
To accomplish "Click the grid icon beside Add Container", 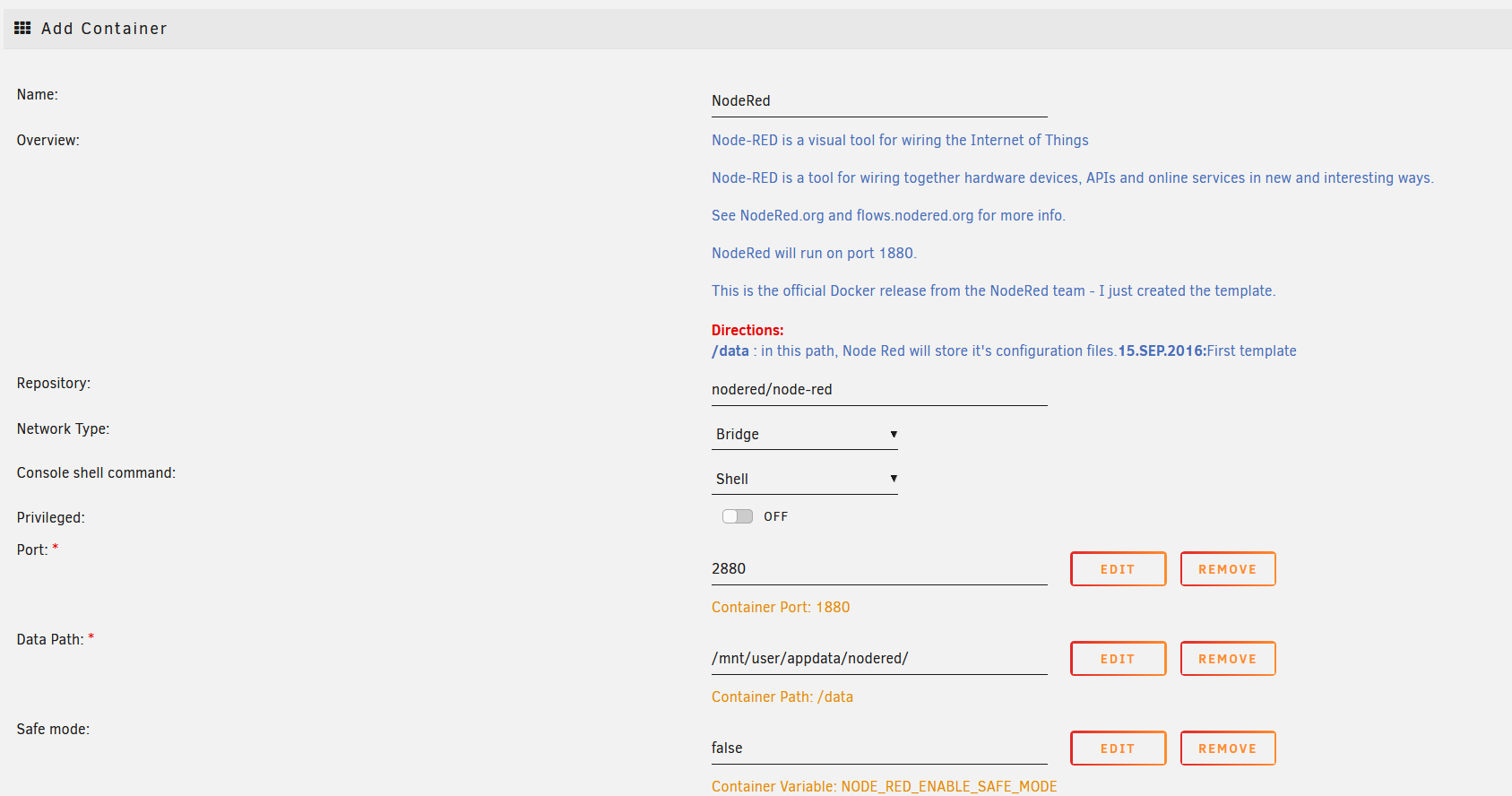I will (22, 29).
